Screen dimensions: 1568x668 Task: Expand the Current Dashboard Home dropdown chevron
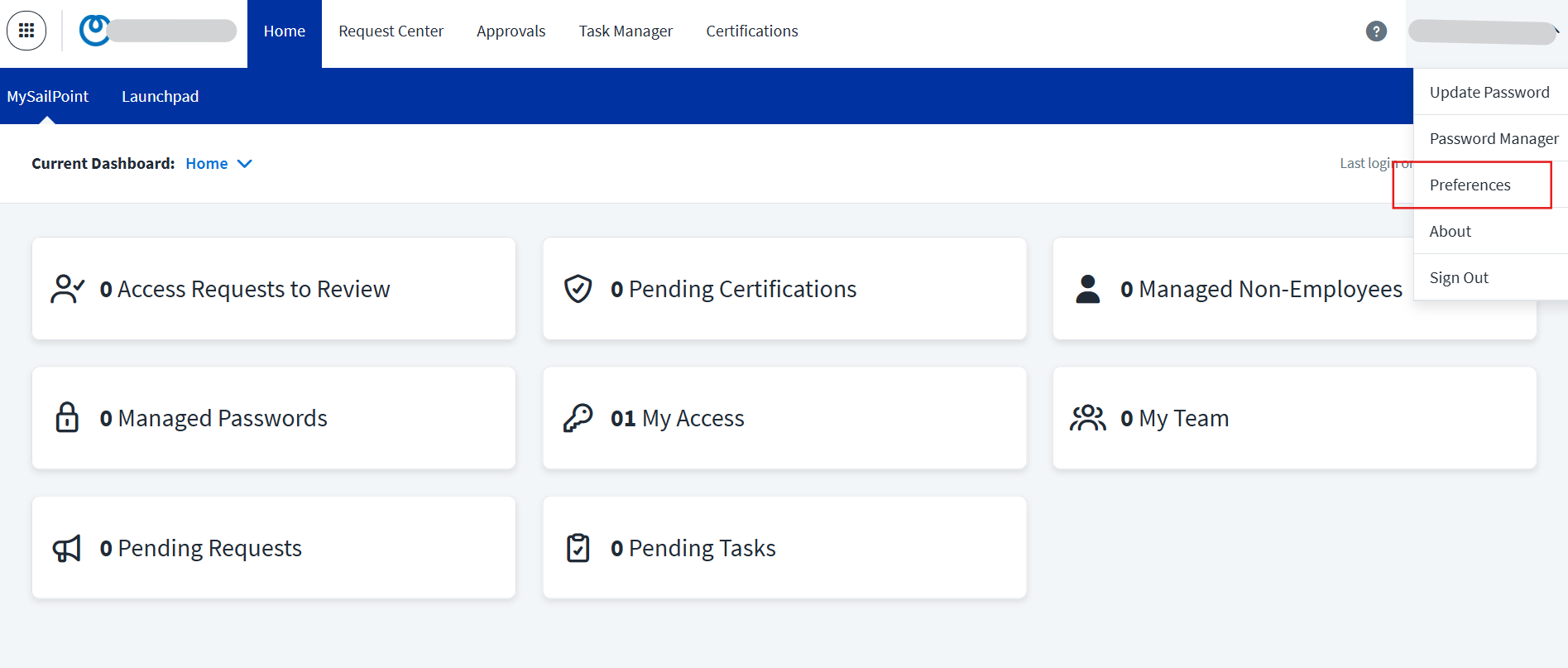pyautogui.click(x=244, y=164)
